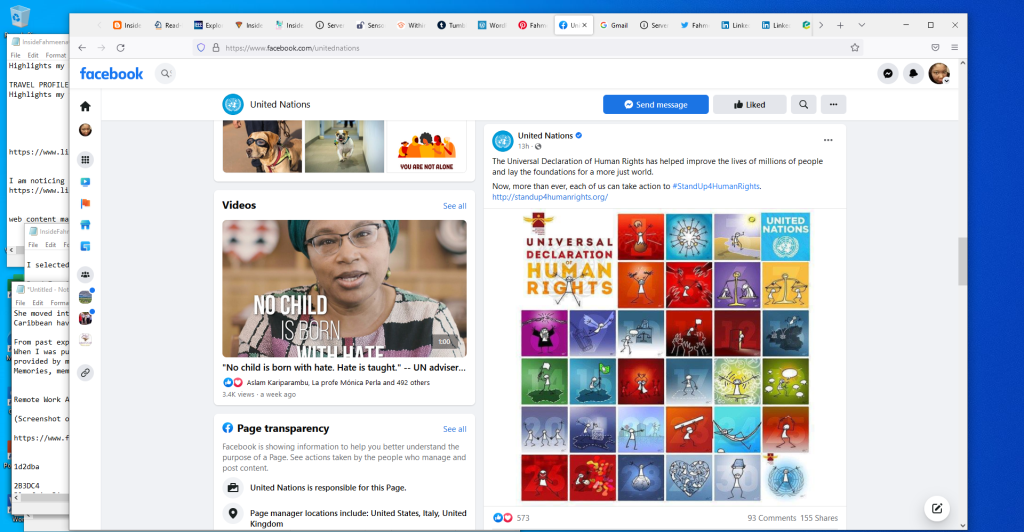Search the United Nations page
The height and width of the screenshot is (532, 1024).
pos(804,104)
